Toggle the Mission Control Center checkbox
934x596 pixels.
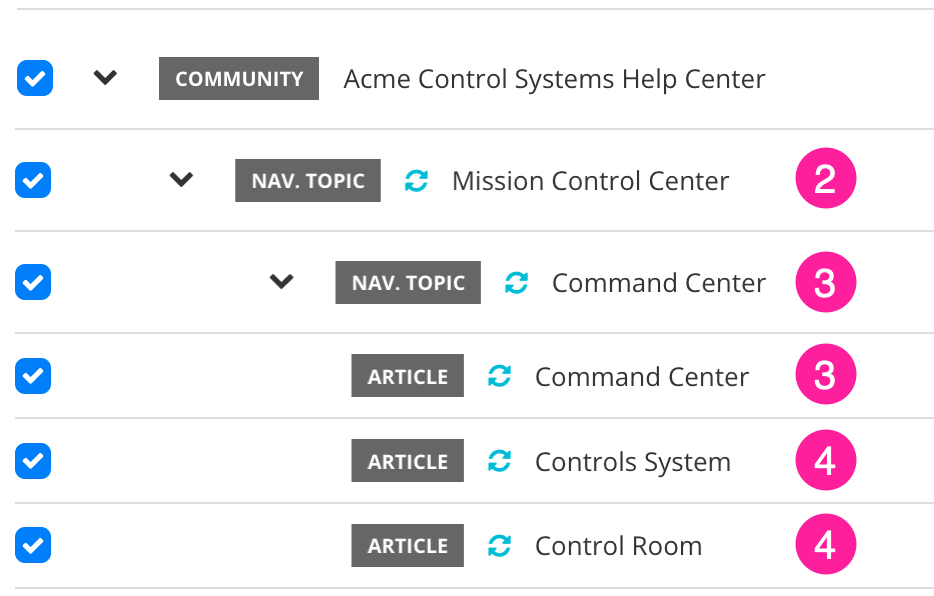[34, 180]
